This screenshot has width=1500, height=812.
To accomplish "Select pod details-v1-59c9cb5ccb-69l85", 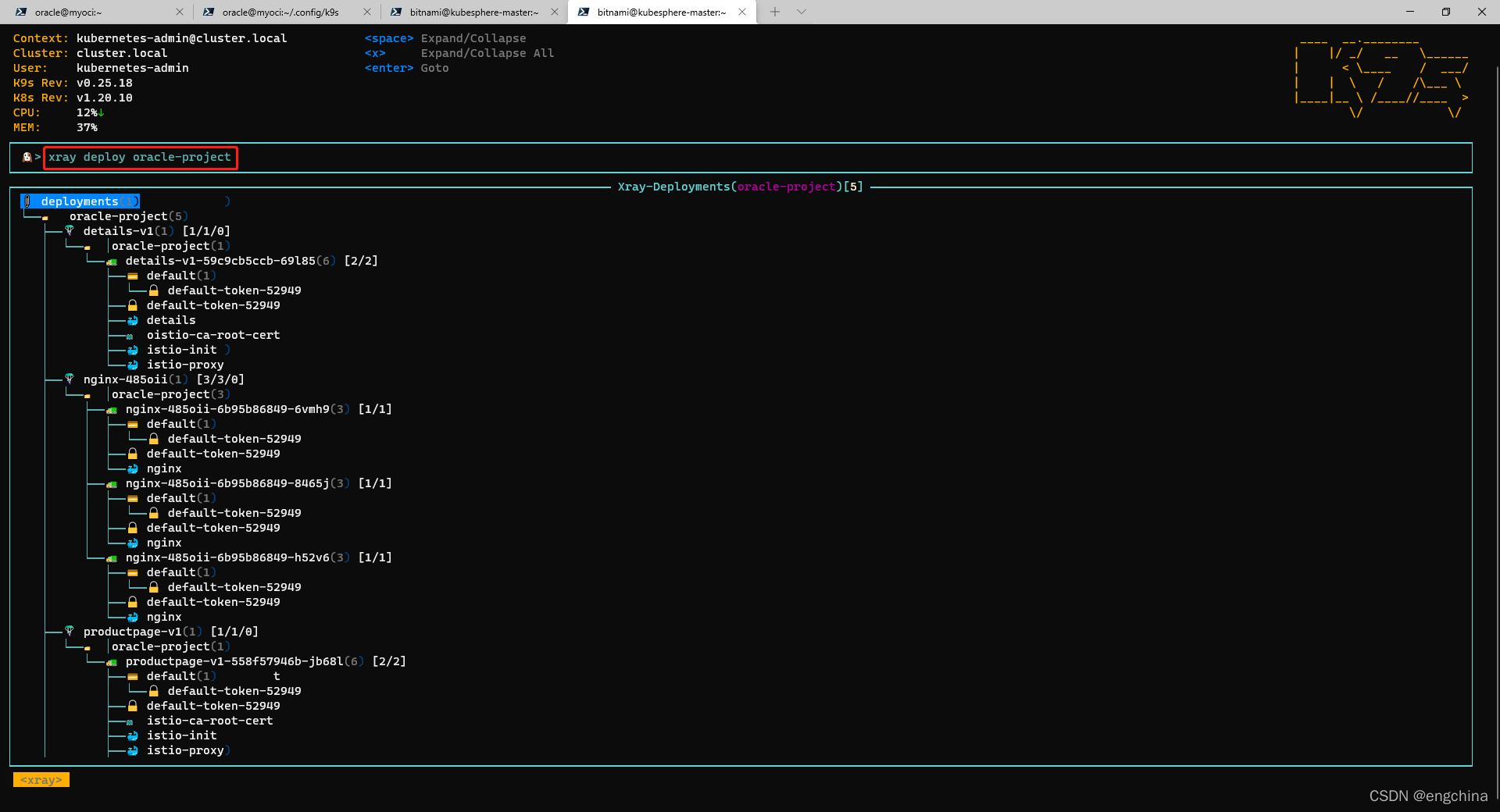I will 252,261.
